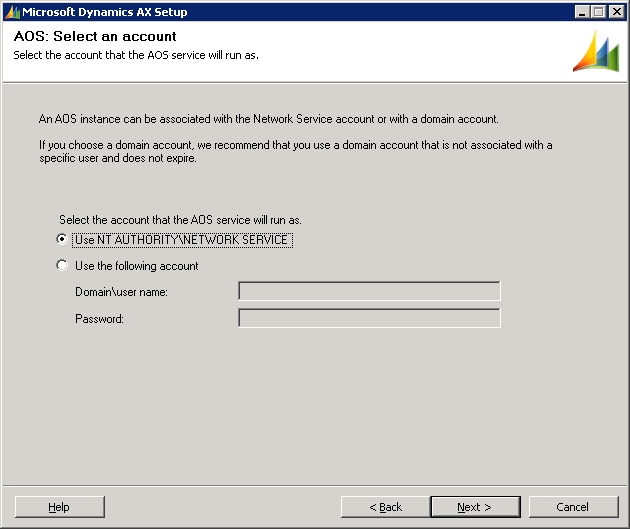
Task: Maximize the Setup window
Action: tap(600, 12)
